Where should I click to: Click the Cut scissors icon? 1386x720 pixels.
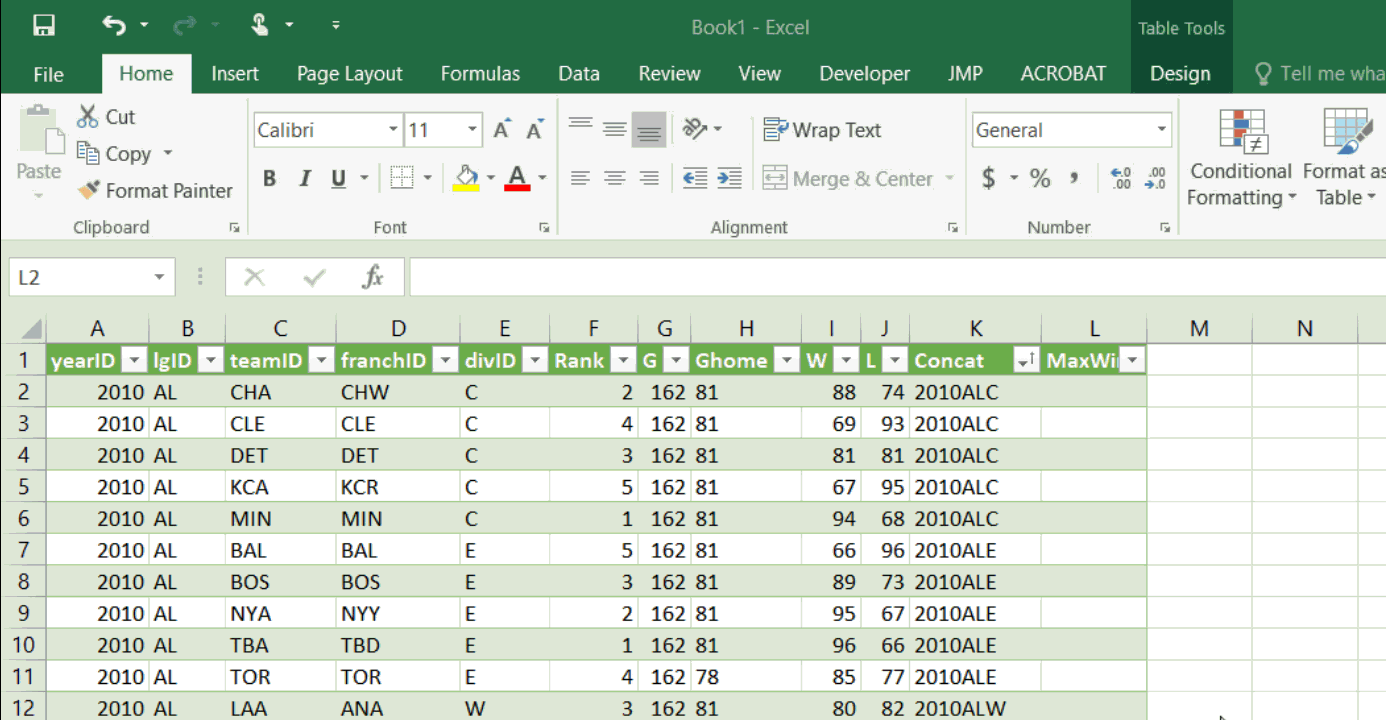88,117
